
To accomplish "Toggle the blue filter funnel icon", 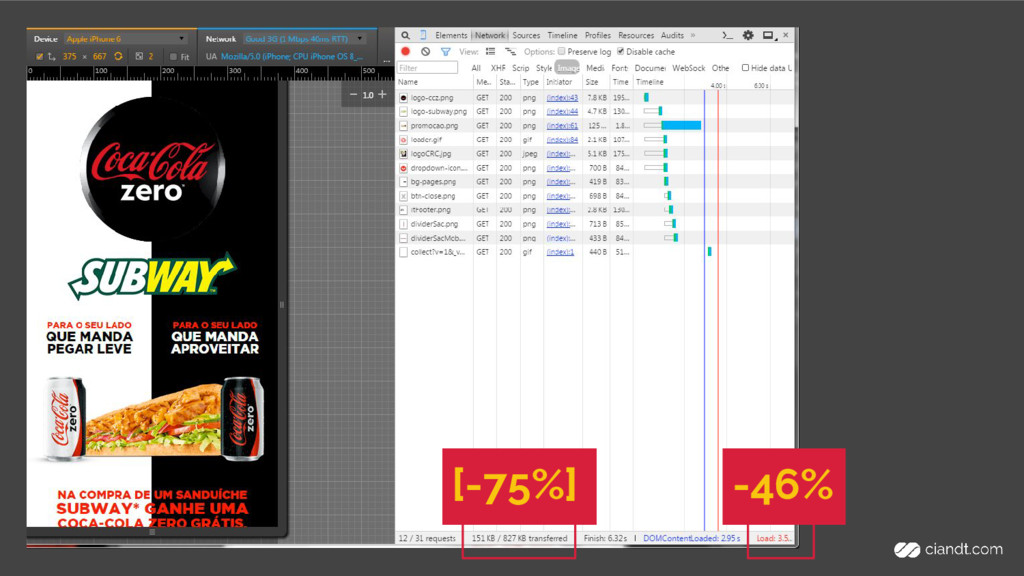I will click(445, 52).
